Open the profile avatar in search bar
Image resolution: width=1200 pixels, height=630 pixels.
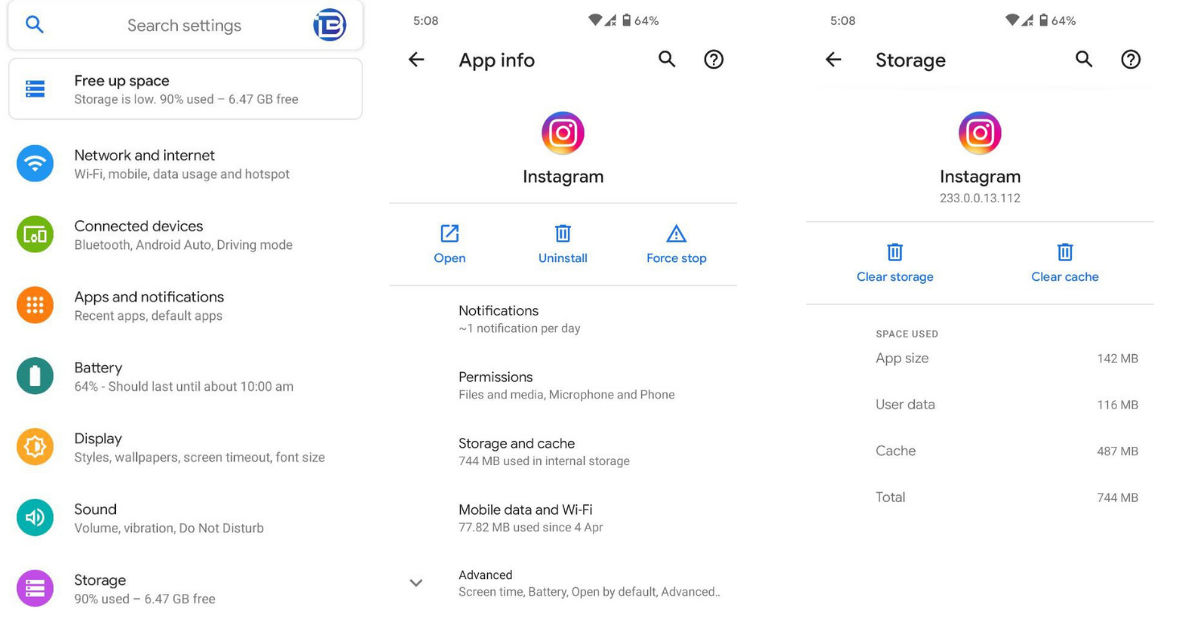tap(330, 25)
